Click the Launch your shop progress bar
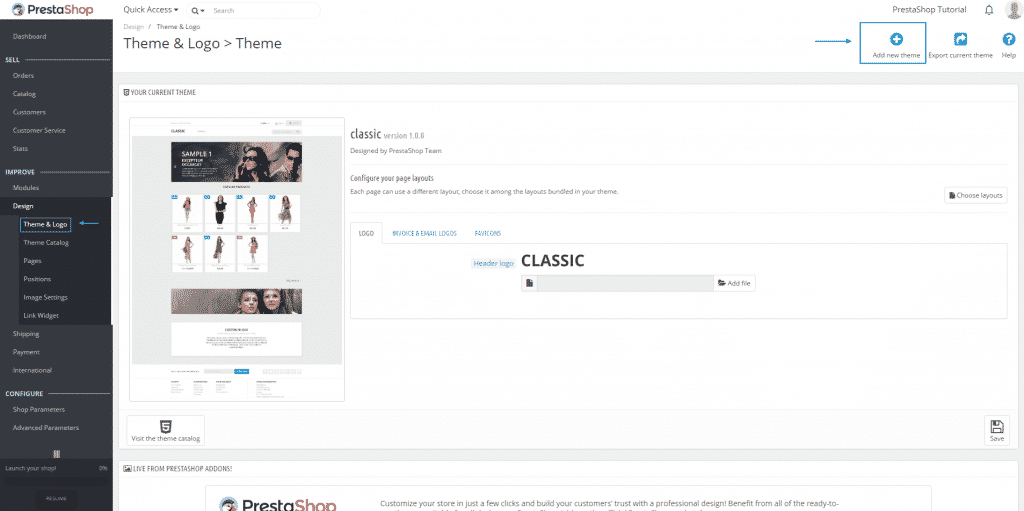This screenshot has height=511, width=1024. coord(56,481)
